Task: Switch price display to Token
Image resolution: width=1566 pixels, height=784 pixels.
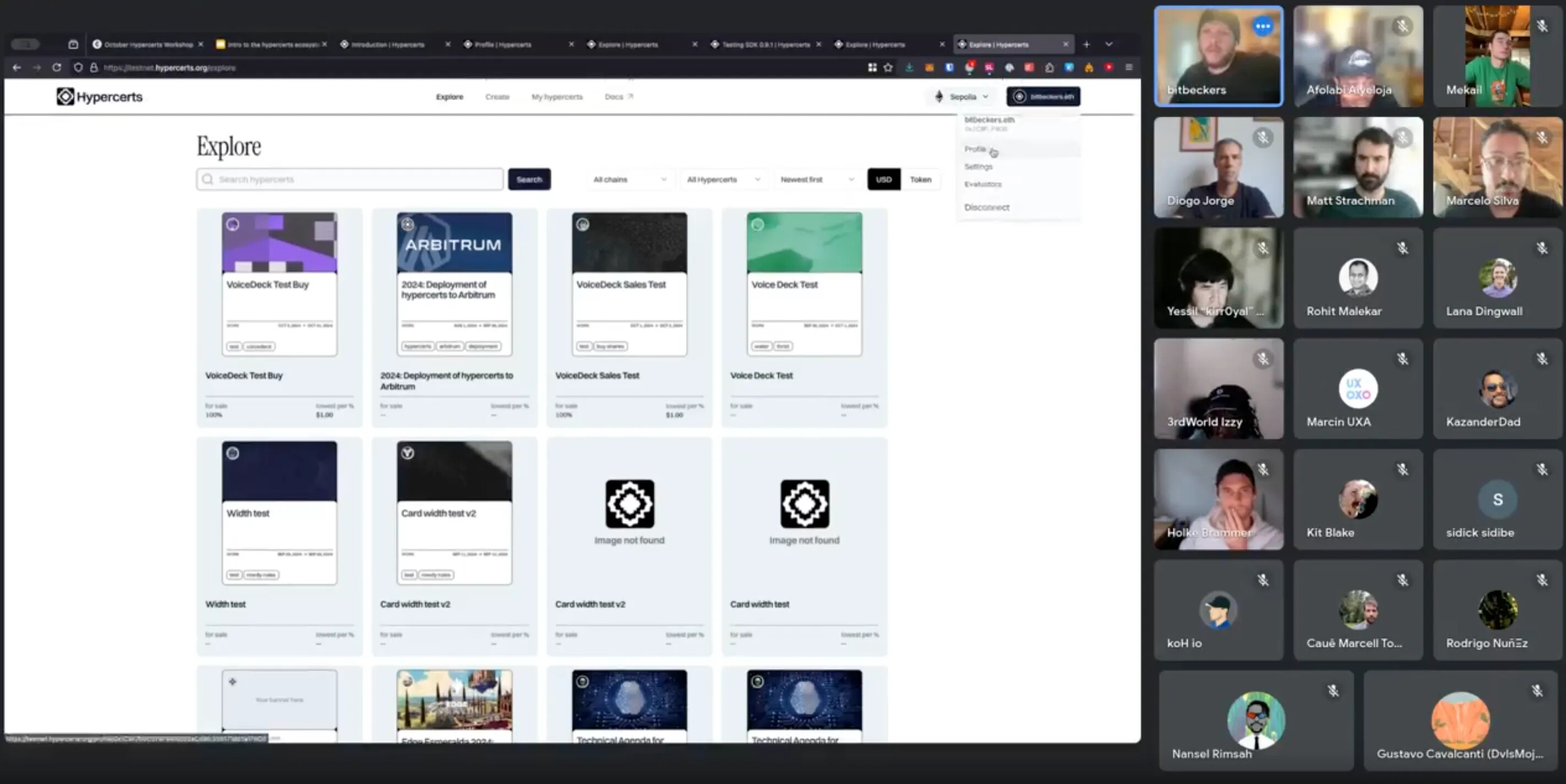Action: click(x=921, y=179)
